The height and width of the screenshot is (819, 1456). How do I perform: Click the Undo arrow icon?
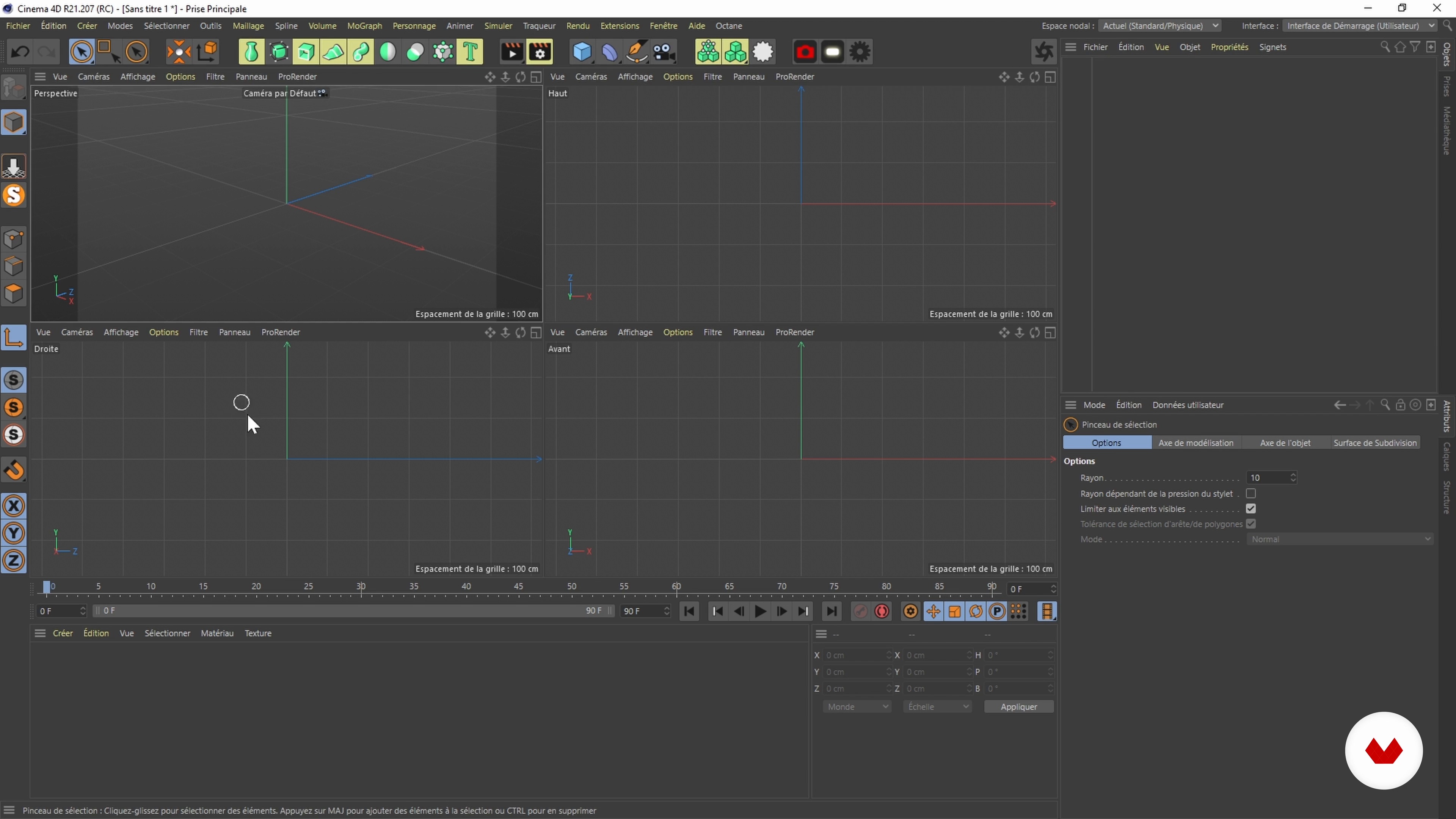(x=20, y=52)
